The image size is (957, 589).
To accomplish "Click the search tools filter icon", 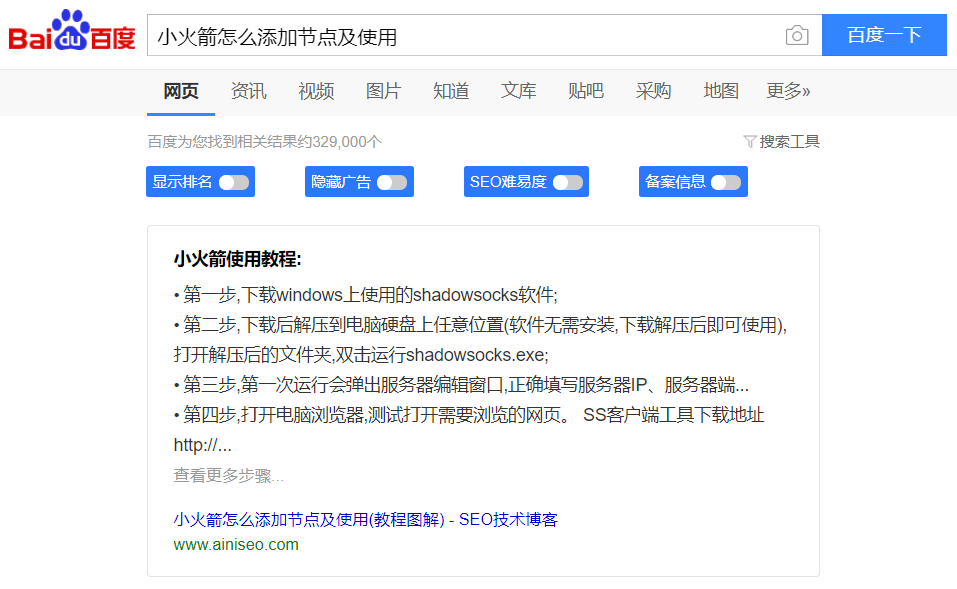I will [749, 142].
